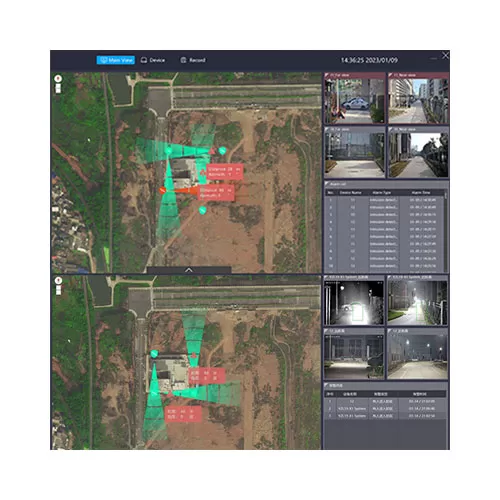
Task: Click the red target marker beside the Distance 28 popup
Action: tap(203, 173)
